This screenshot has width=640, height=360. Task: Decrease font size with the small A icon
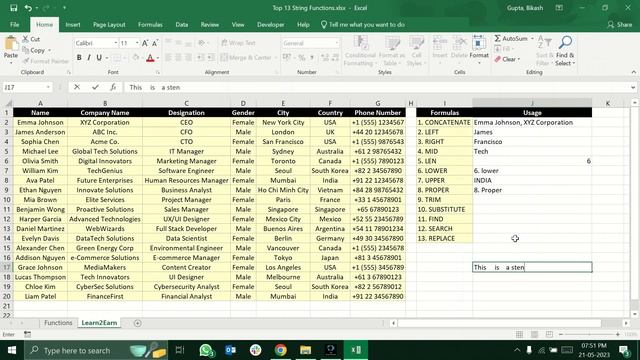click(155, 43)
